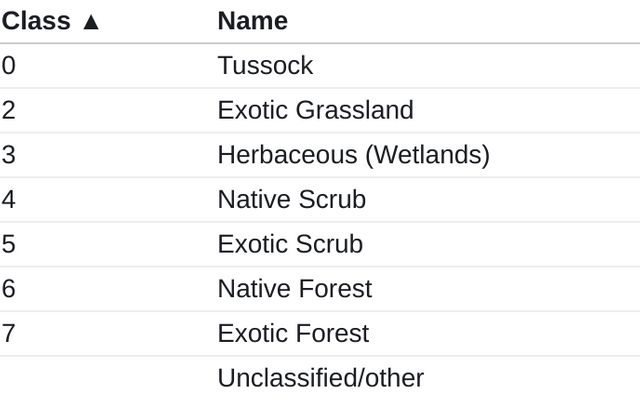
Task: Sort by the Class column header text
Action: [x=36, y=21]
